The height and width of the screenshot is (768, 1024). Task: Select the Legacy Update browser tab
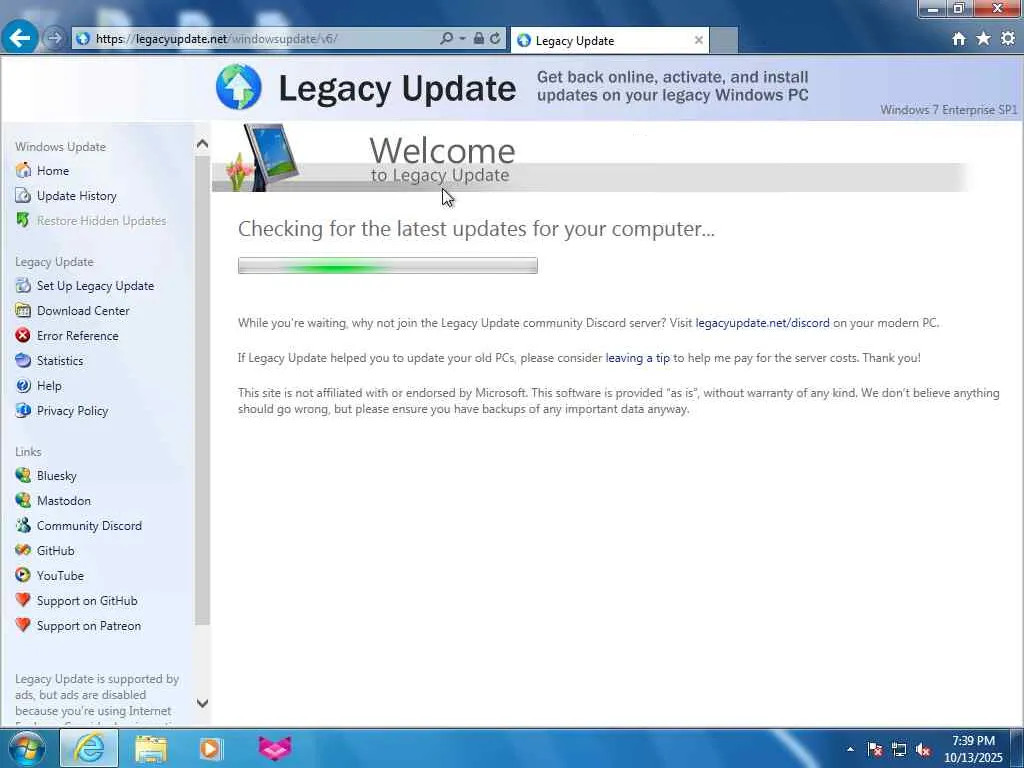tap(611, 40)
